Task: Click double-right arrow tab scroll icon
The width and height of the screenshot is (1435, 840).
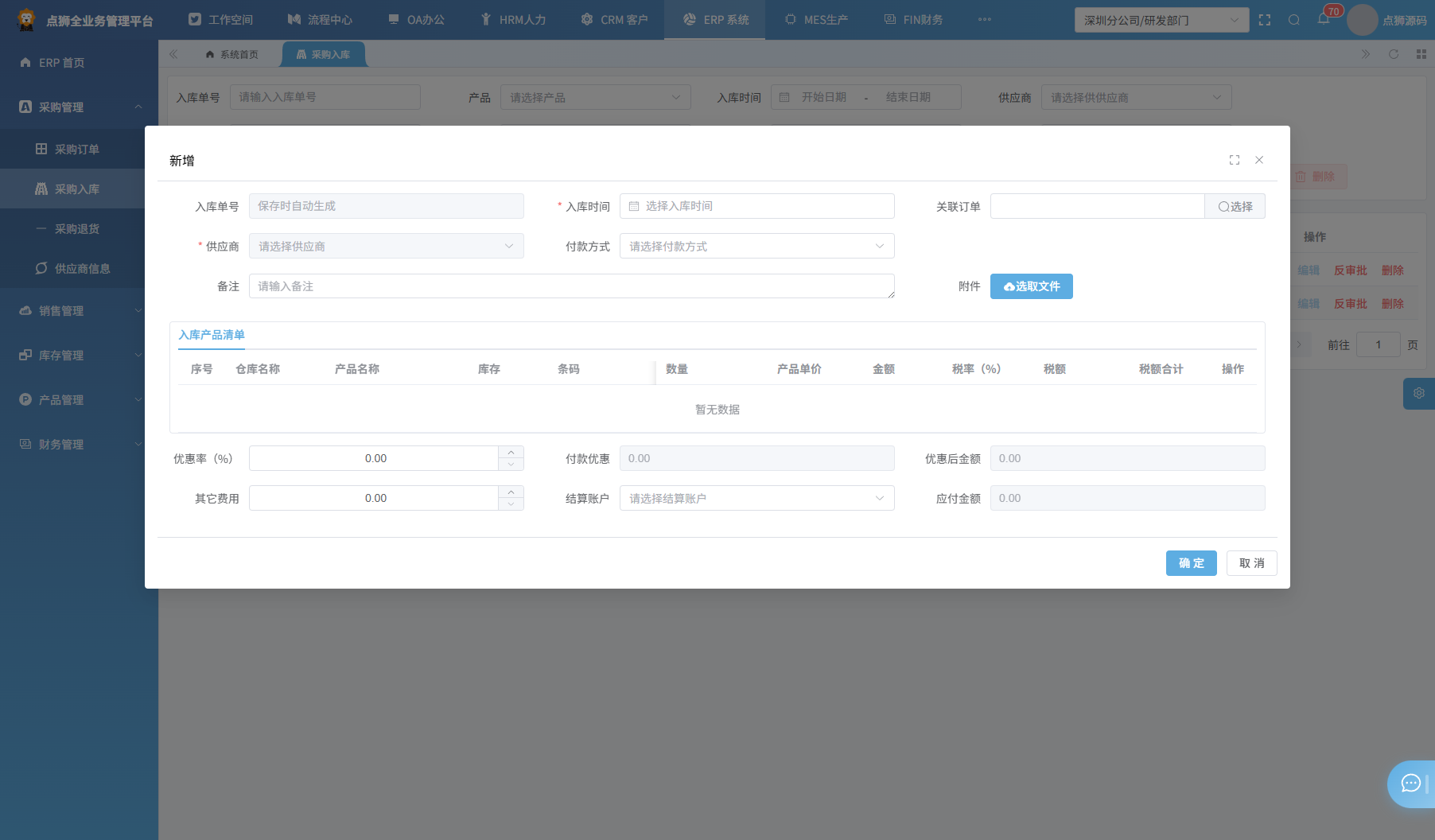Action: [x=1366, y=54]
